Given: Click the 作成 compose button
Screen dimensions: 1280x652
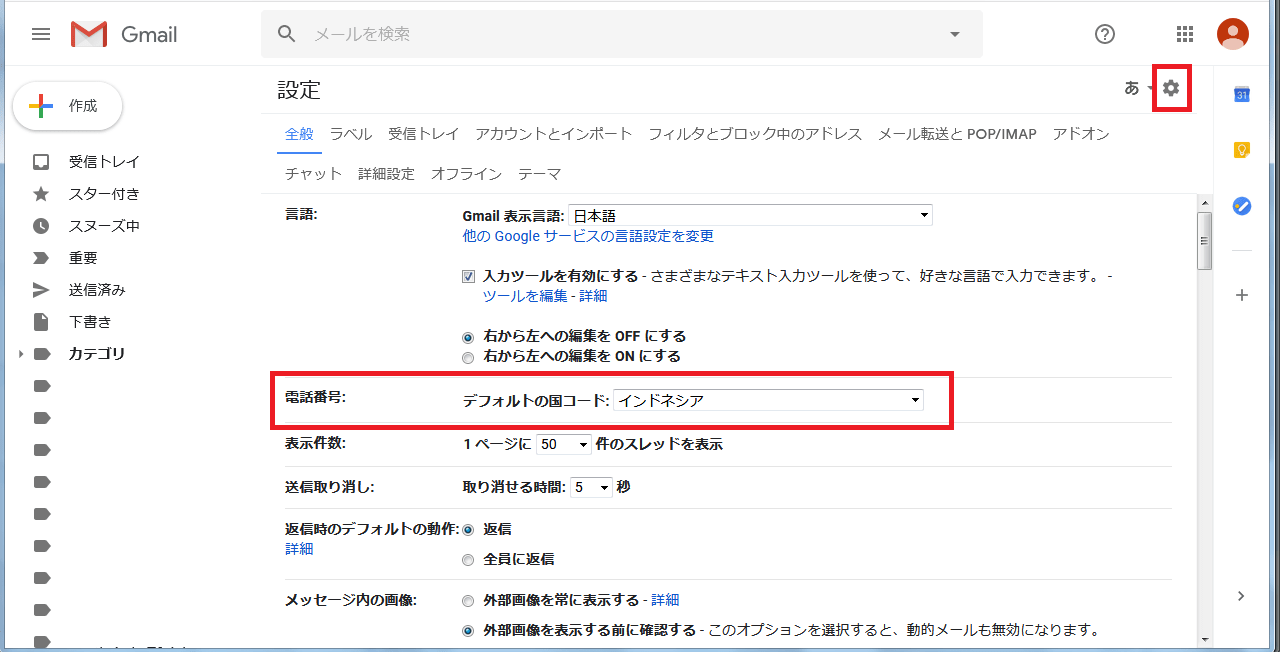Looking at the screenshot, I should [x=67, y=104].
